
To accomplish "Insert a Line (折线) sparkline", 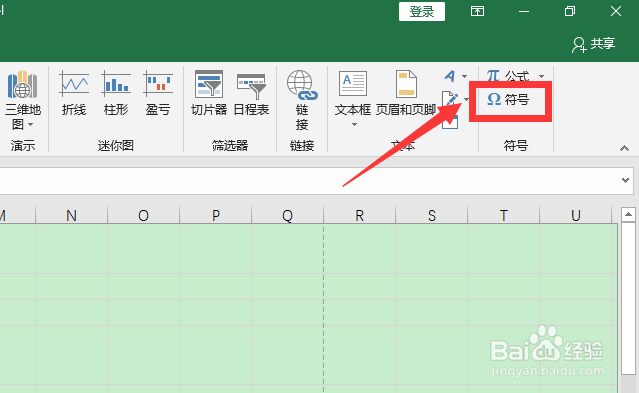I will click(x=74, y=93).
